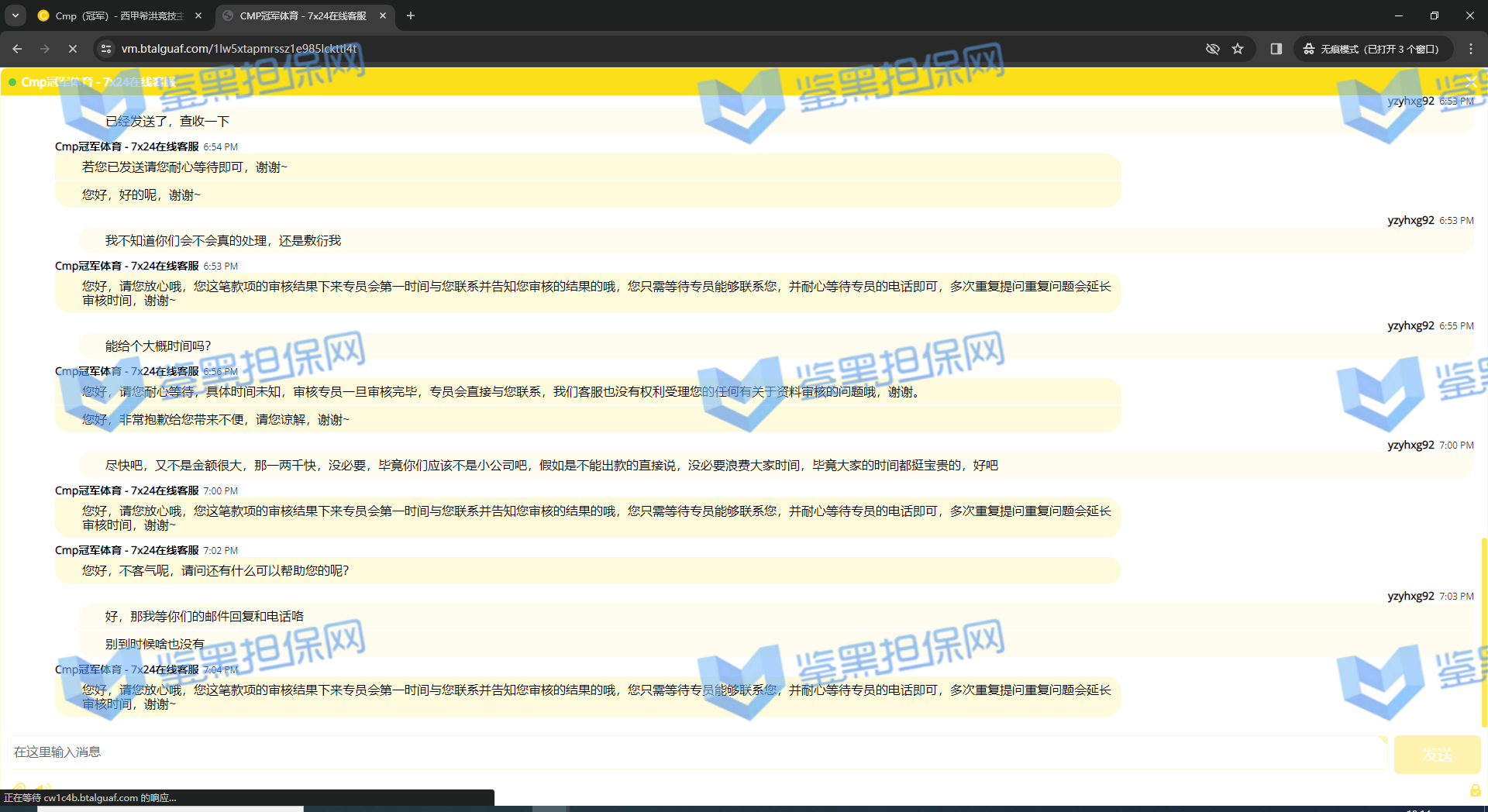Switch to the Cmp (冠军) tab
1488x812 pixels.
pyautogui.click(x=116, y=15)
